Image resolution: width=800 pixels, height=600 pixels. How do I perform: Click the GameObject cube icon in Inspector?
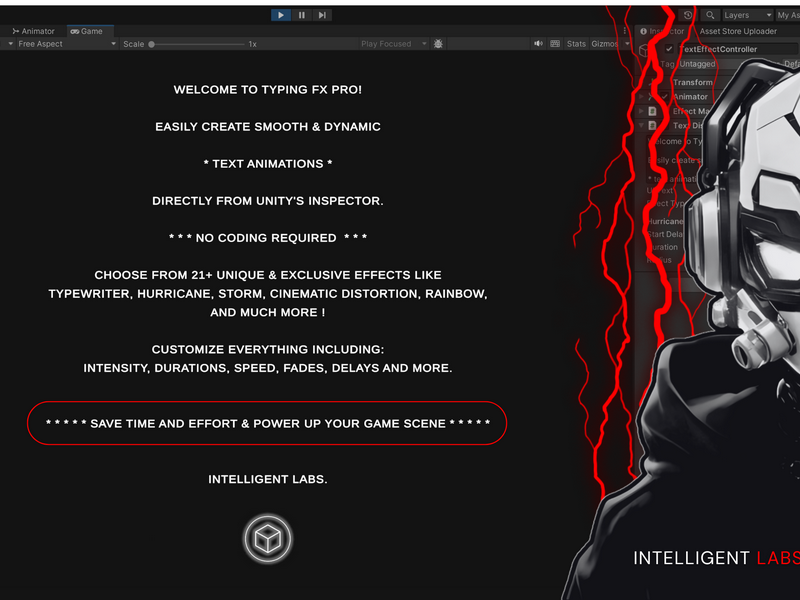click(x=643, y=50)
